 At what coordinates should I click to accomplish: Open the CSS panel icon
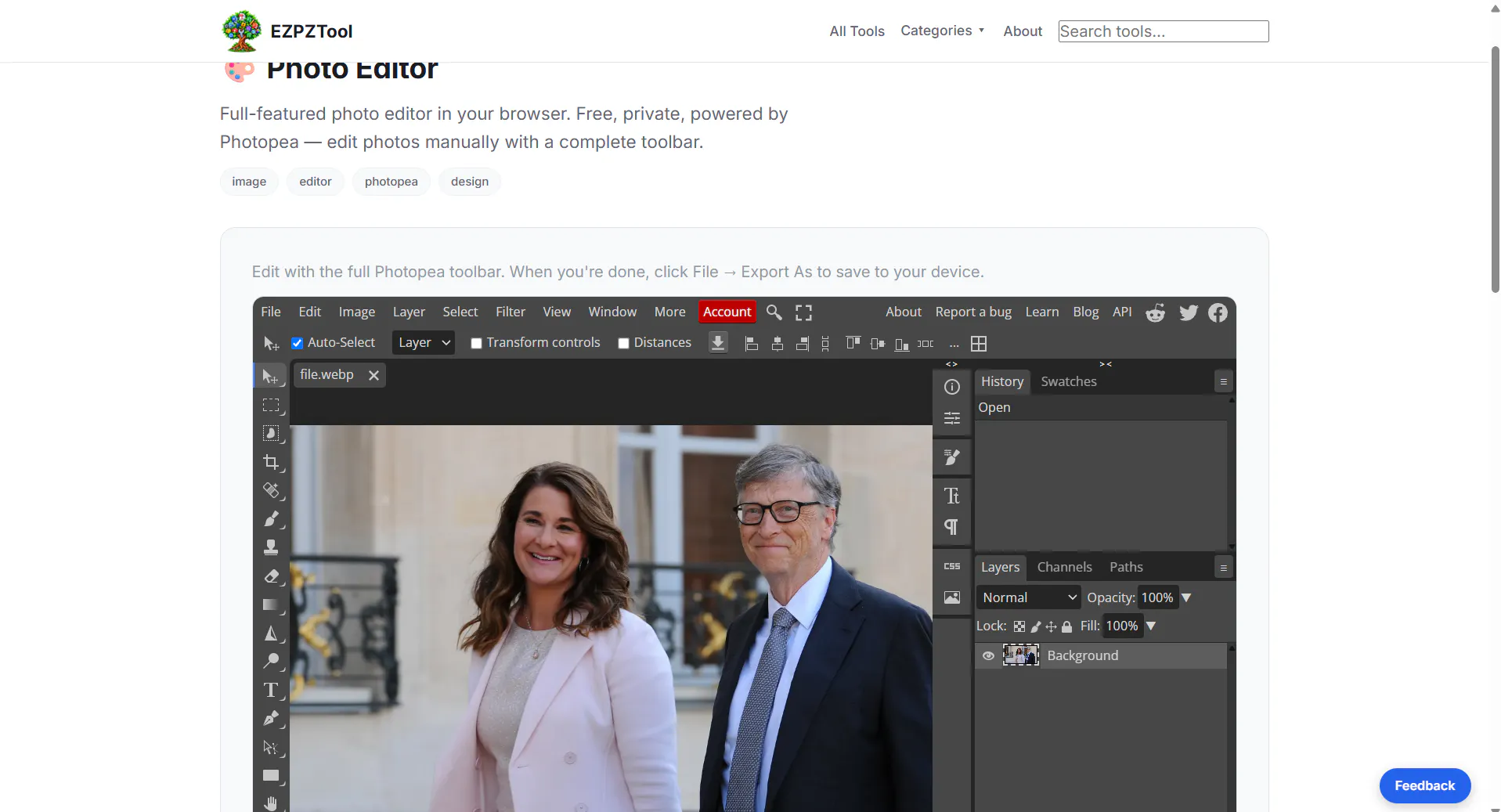click(952, 566)
